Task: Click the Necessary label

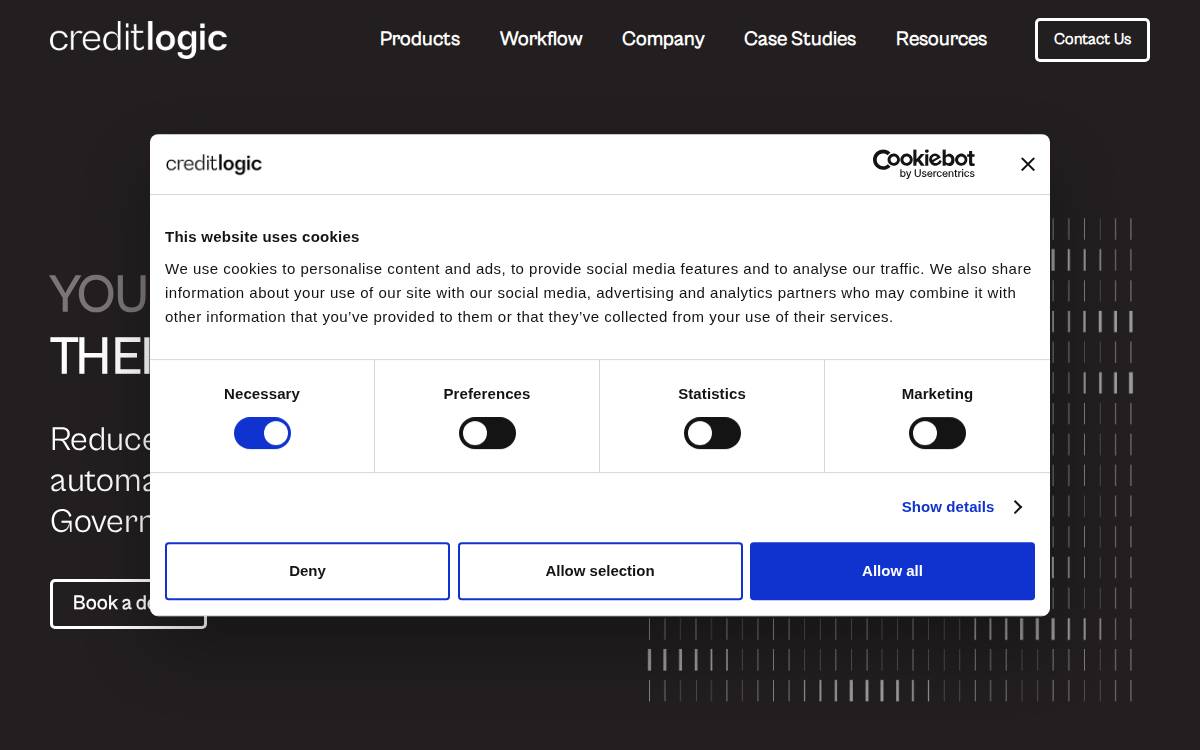Action: pos(262,394)
